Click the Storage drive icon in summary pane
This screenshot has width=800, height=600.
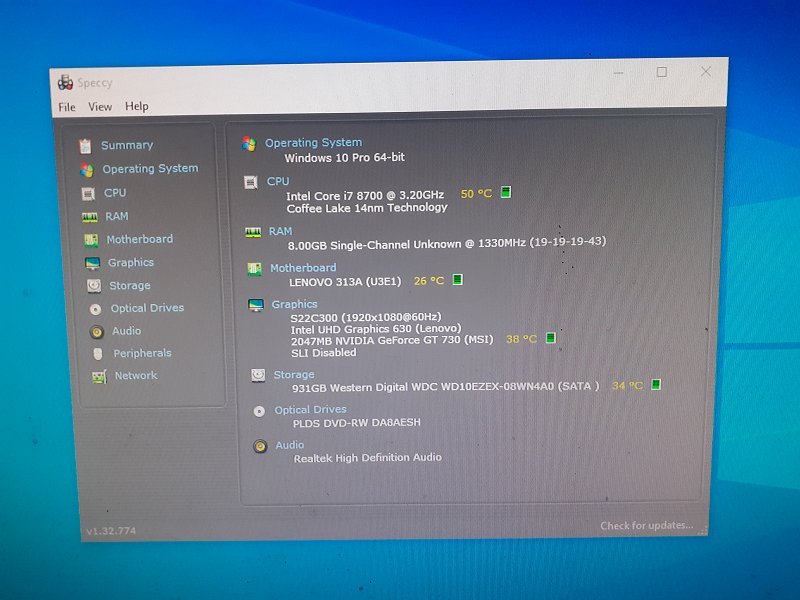point(258,376)
